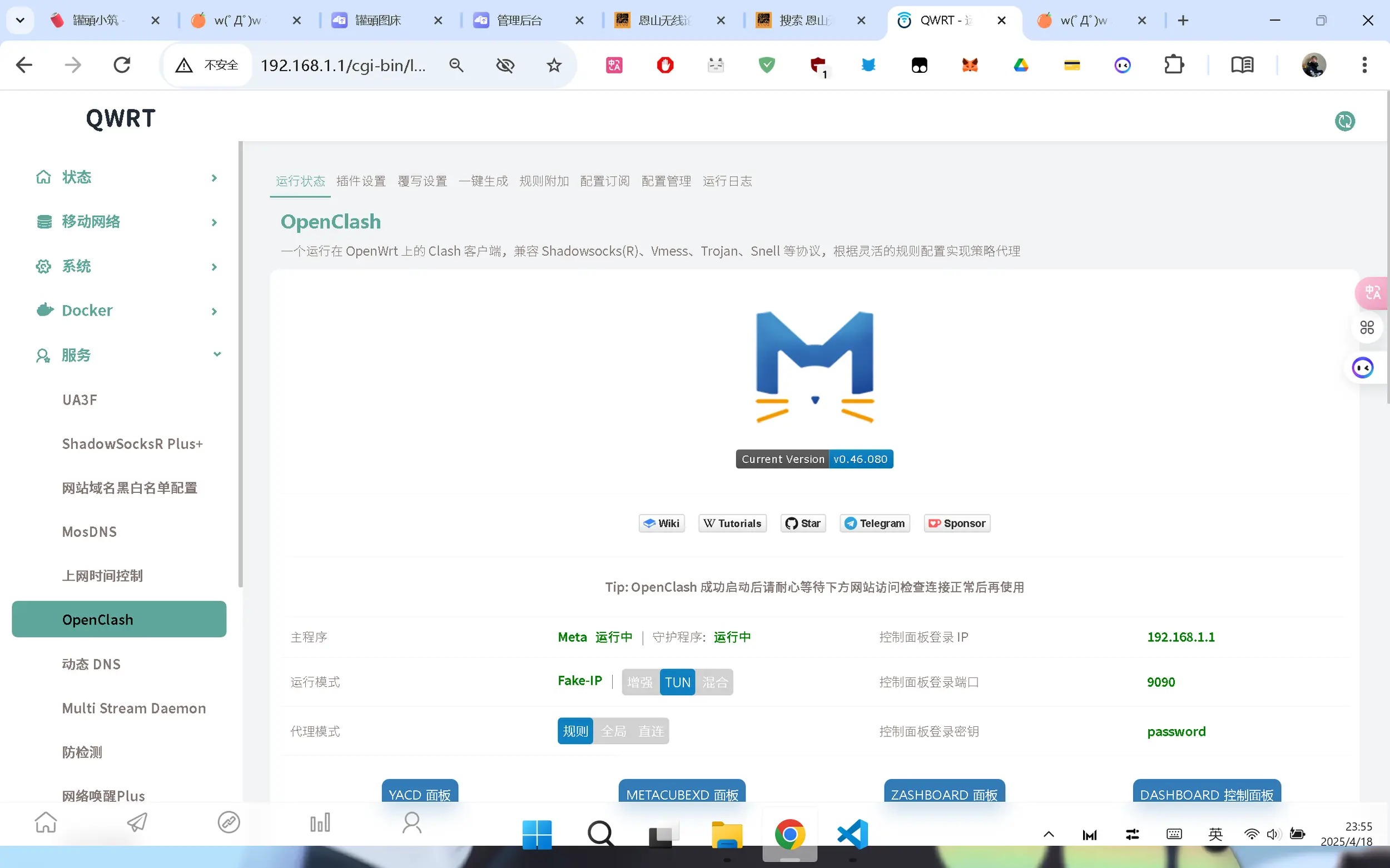1390x868 pixels.
Task: Open File Explorer from the taskbar
Action: tap(727, 834)
